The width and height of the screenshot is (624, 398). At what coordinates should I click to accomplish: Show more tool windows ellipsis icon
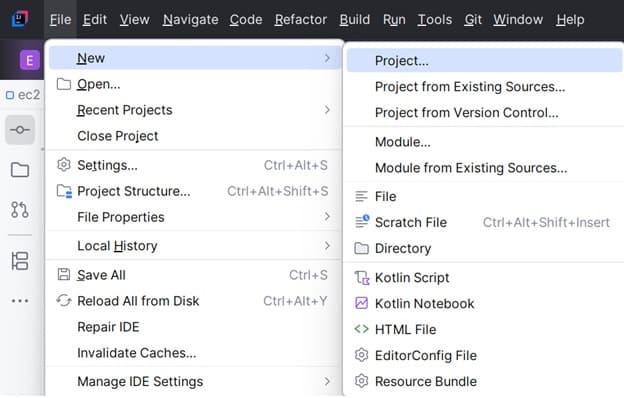20,301
